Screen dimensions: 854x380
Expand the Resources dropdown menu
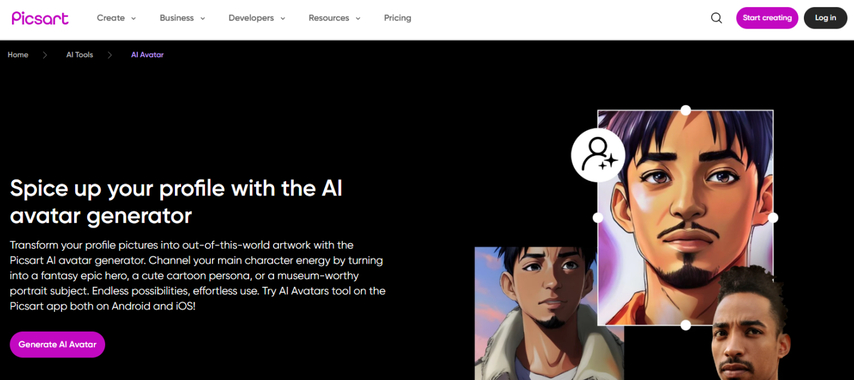click(334, 18)
